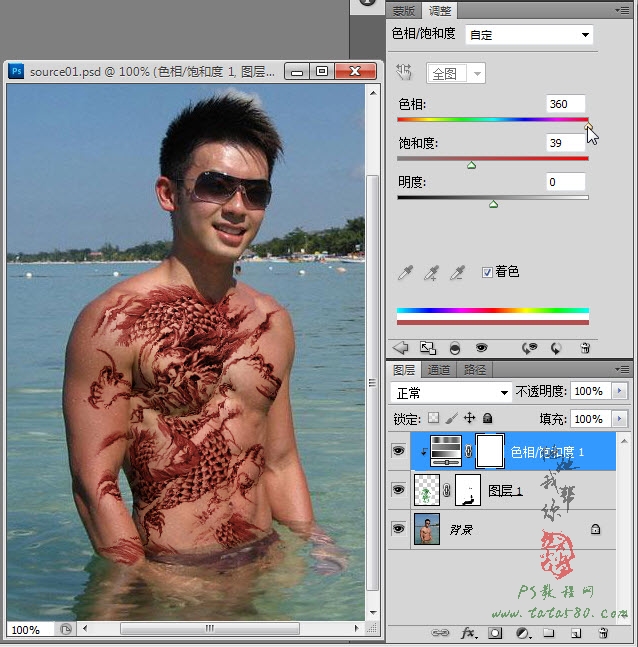
Task: Open Adjustments panel flyout menu
Action: 623,10
